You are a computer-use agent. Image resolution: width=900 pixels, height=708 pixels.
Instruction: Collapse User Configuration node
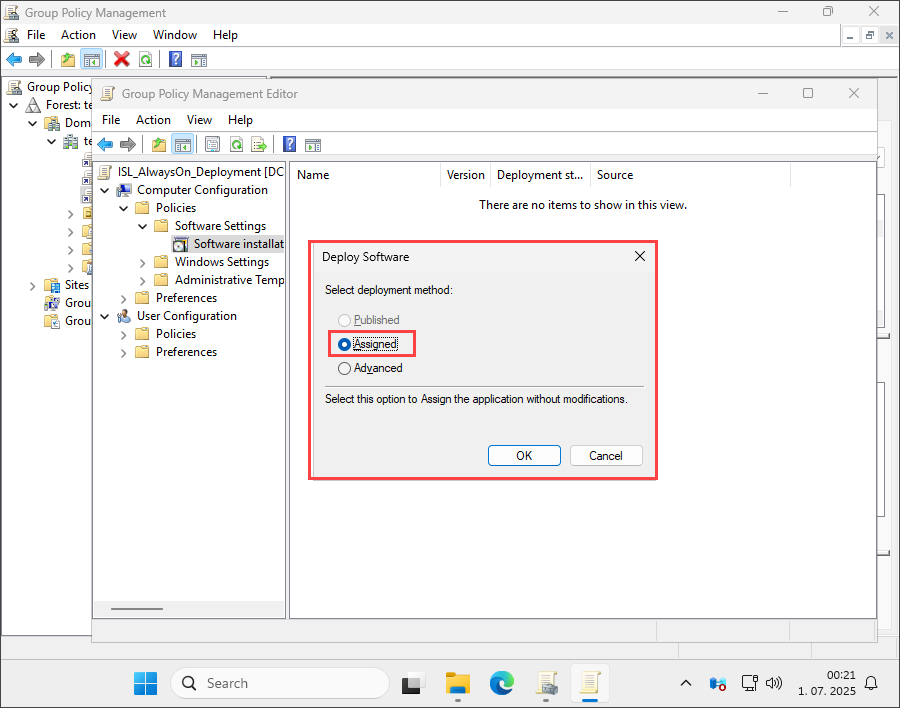(x=104, y=316)
